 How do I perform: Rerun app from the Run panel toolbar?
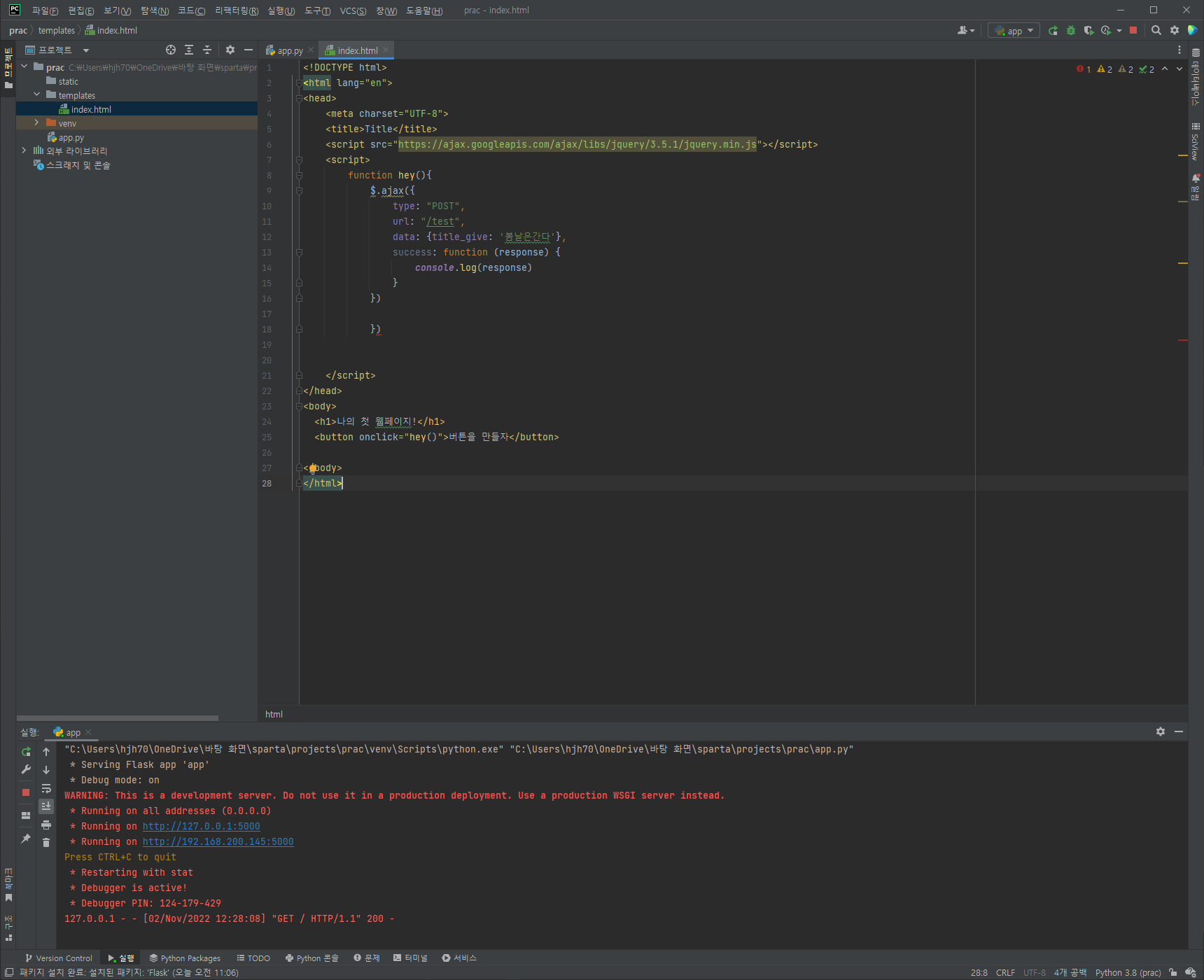click(26, 752)
